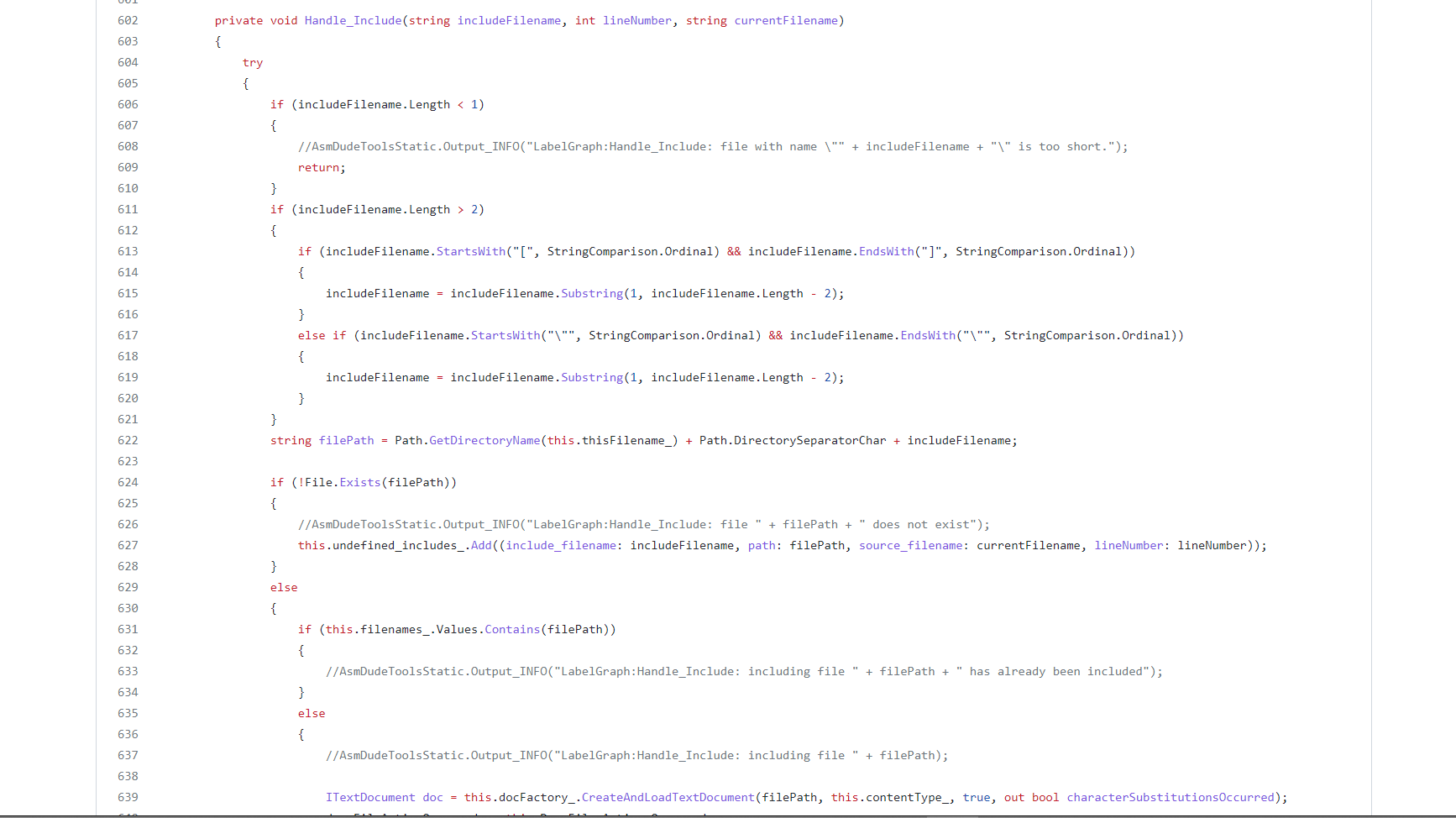Click line number 639
1456x818 pixels.
128,797
